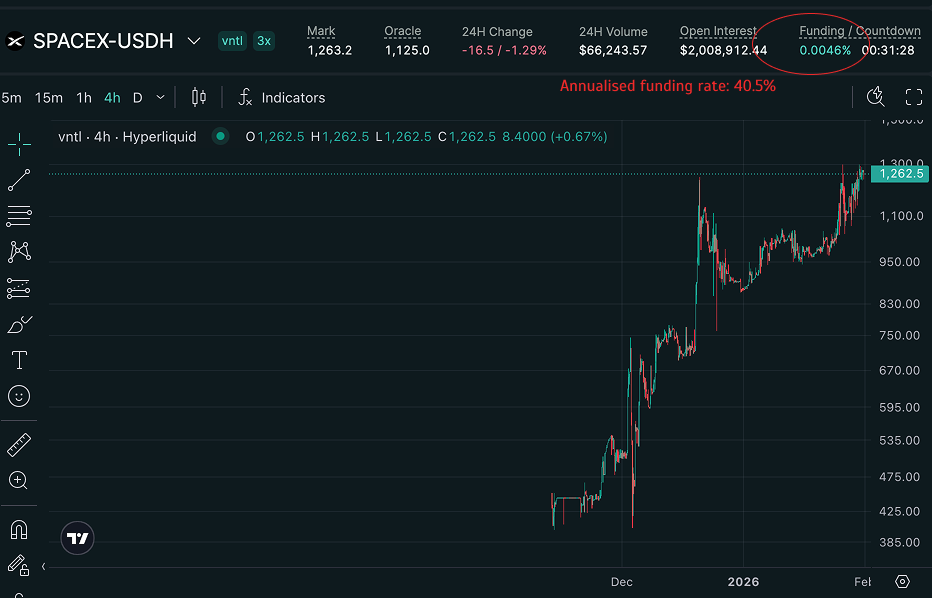This screenshot has height=598, width=932.
Task: Click the 1,125.0 oracle price value
Action: coord(407,51)
